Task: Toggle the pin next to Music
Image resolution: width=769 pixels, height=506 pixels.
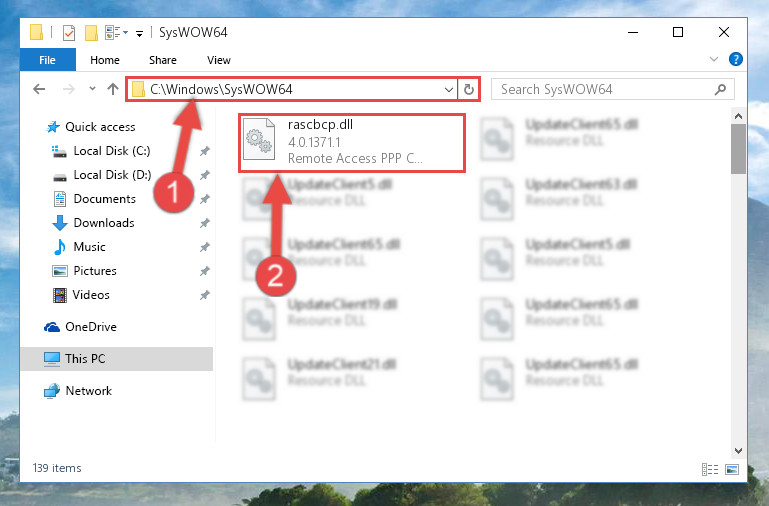Action: coord(205,247)
